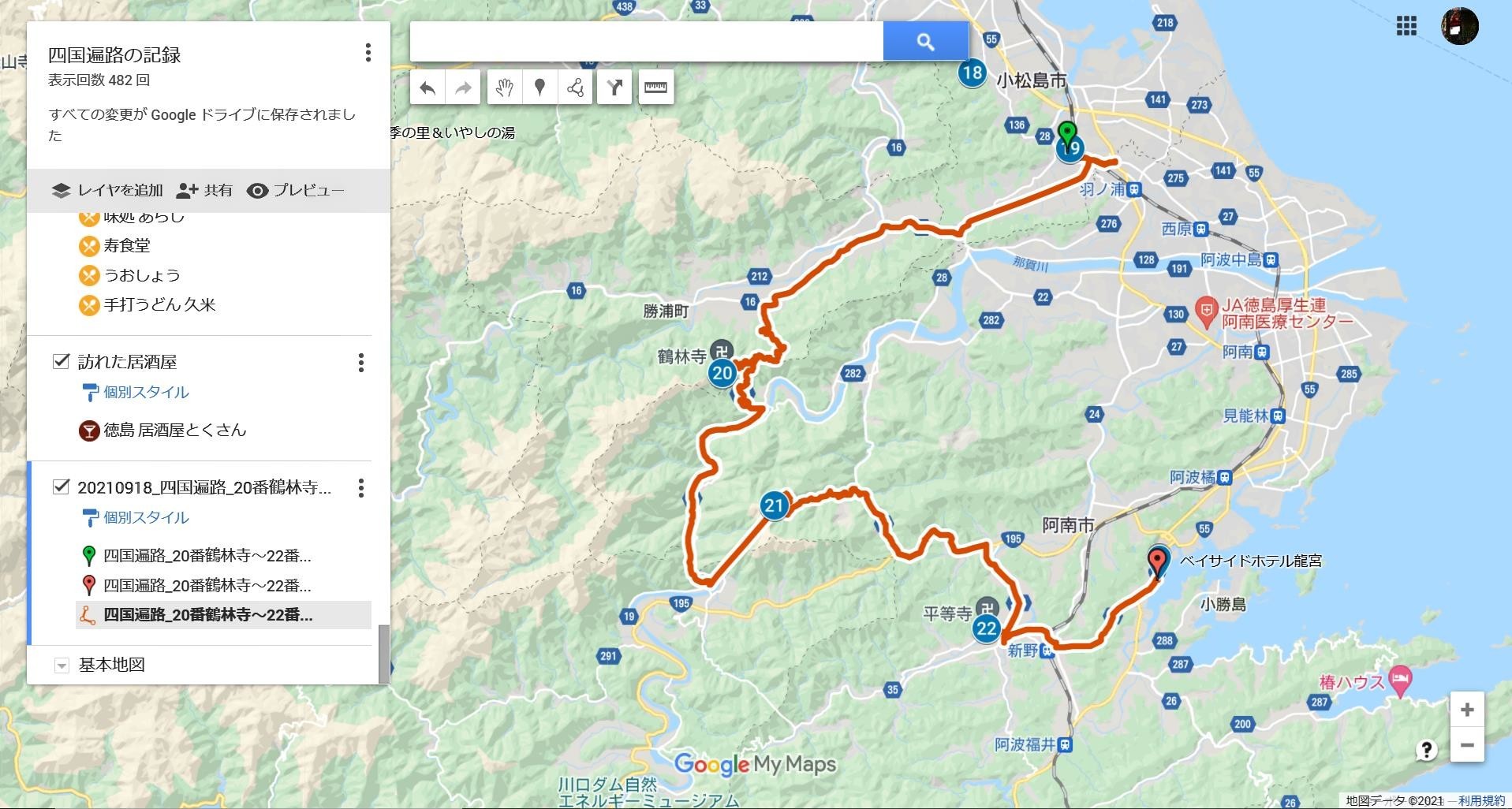The image size is (1512, 809).
Task: Uncheck the 訪れた居酒屋 layer checkbox
Action: coord(61,361)
